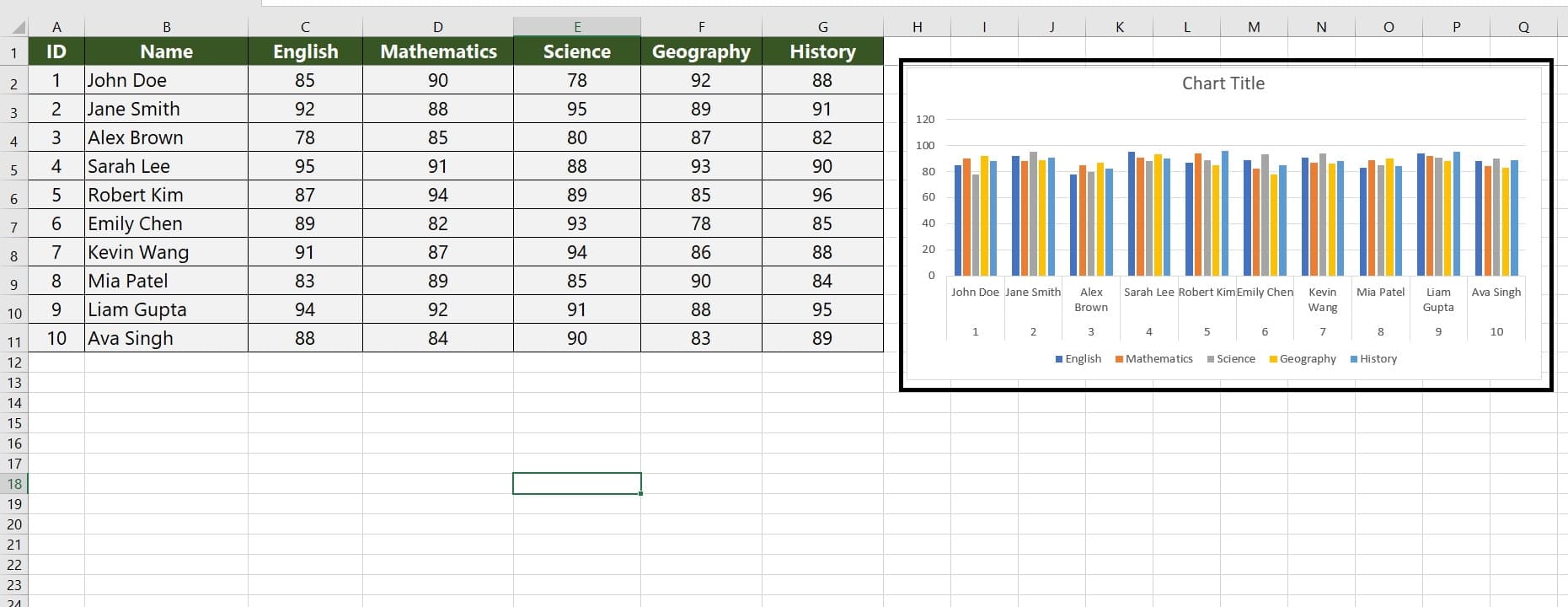Image resolution: width=1568 pixels, height=607 pixels.
Task: Select the Science legend entry
Action: [1231, 359]
